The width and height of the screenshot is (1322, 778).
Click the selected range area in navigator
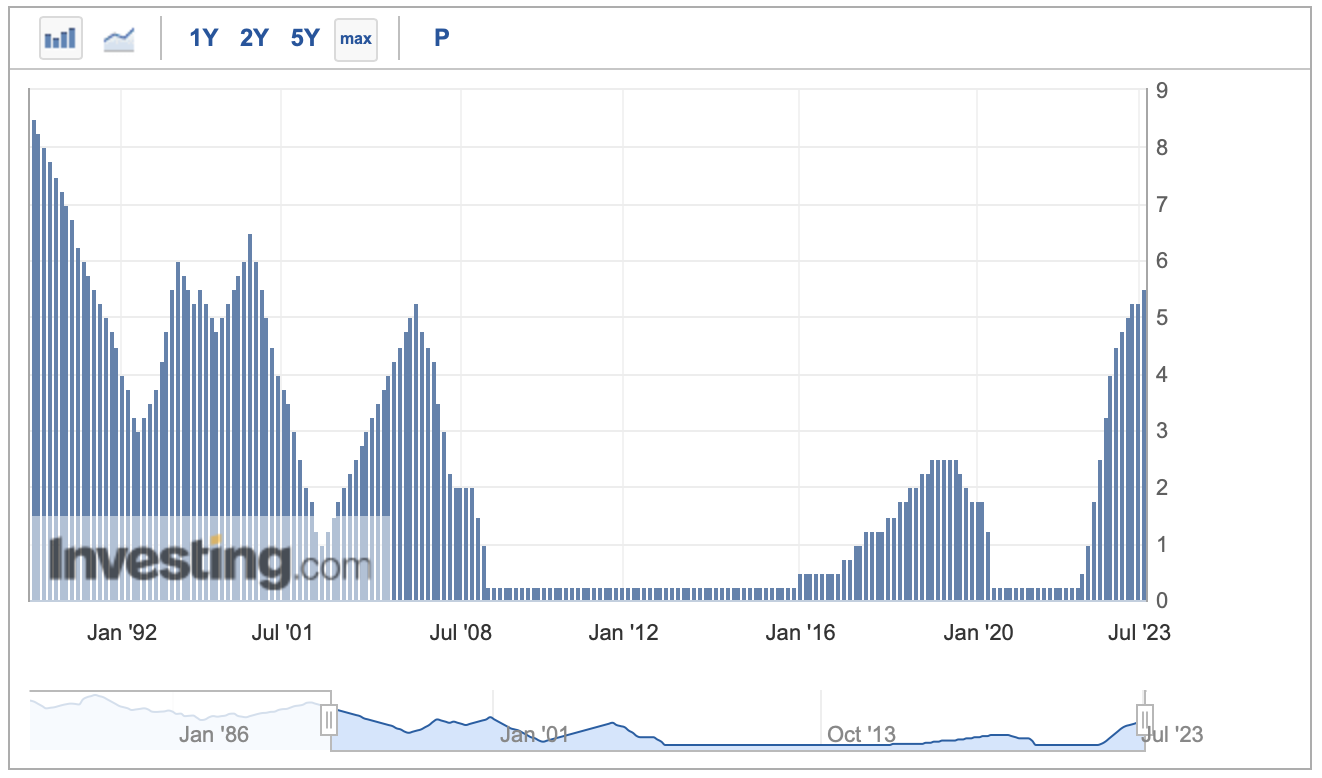click(737, 720)
